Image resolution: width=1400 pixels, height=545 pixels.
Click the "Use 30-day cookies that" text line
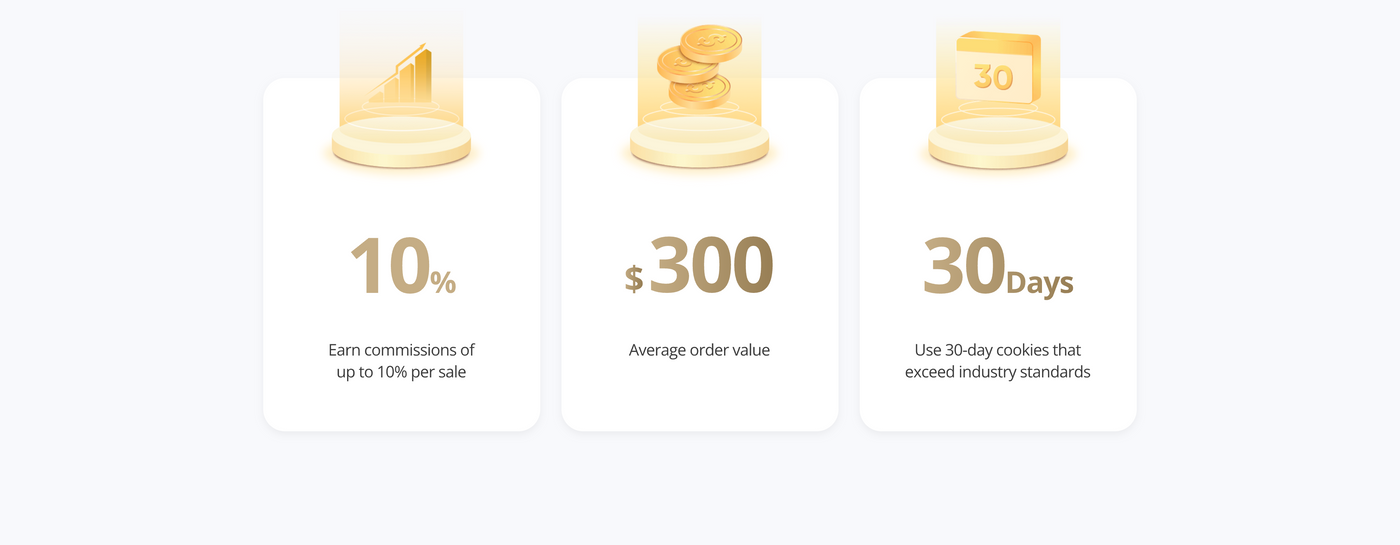tap(997, 350)
